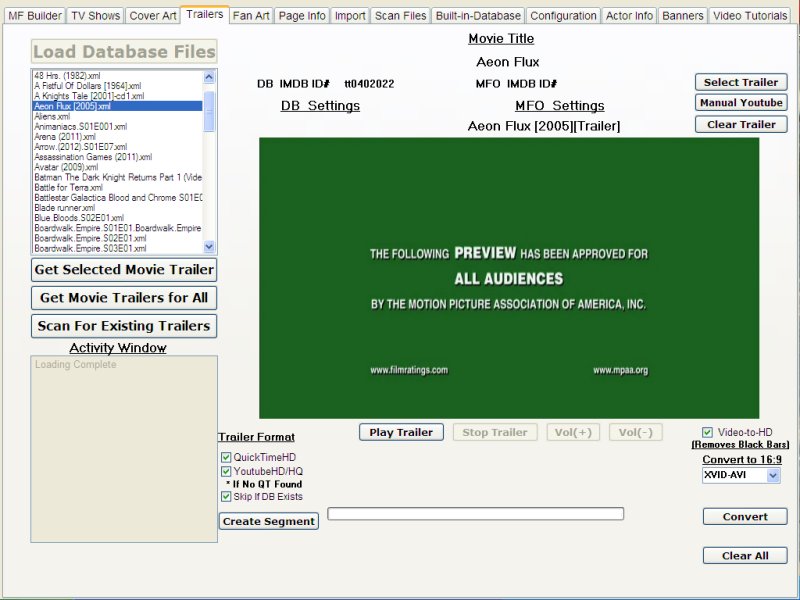Click the trailer video preview area
The width and height of the screenshot is (800, 600).
[x=509, y=278]
